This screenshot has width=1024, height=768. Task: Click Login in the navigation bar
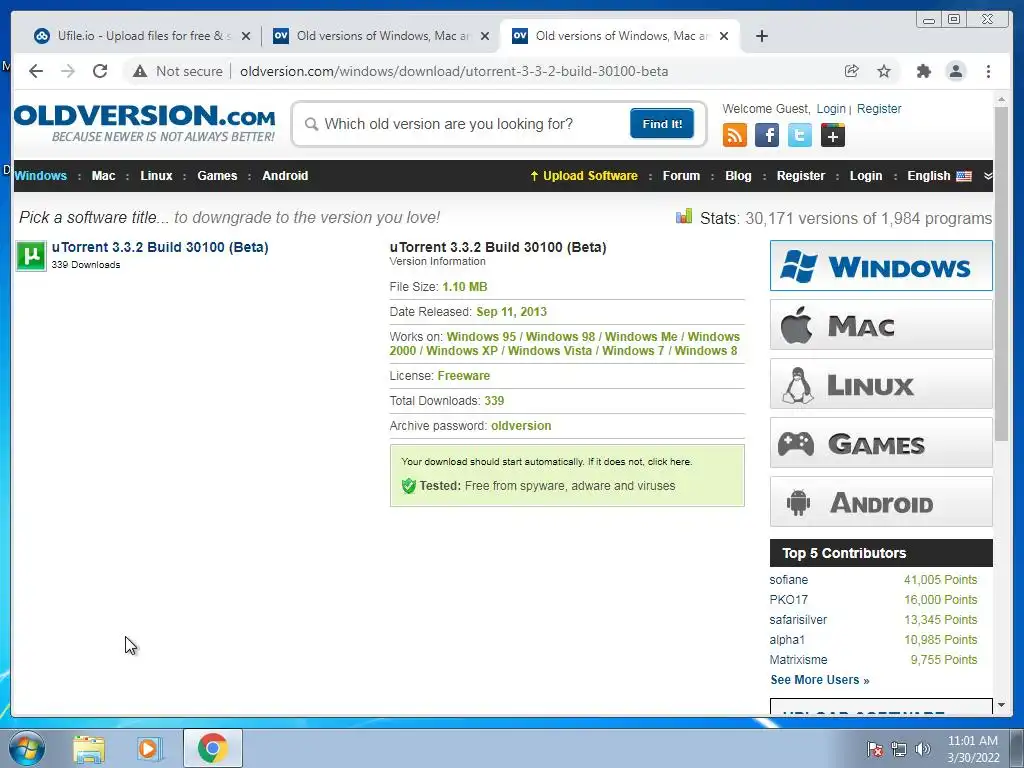tap(866, 176)
